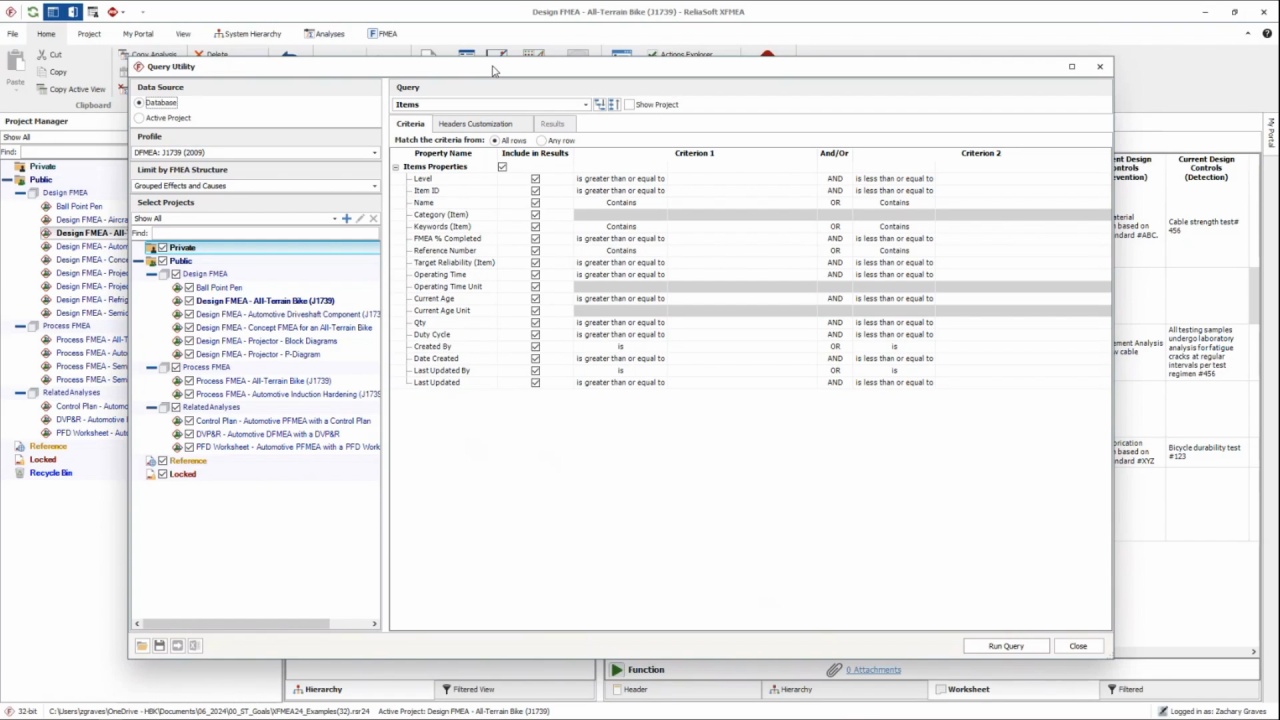Uncheck the Items Properties include checkbox
The width and height of the screenshot is (1280, 720).
click(502, 167)
